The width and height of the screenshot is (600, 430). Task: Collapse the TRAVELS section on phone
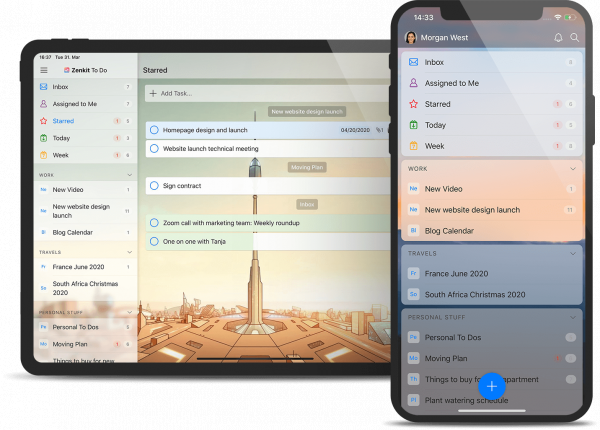coord(572,253)
